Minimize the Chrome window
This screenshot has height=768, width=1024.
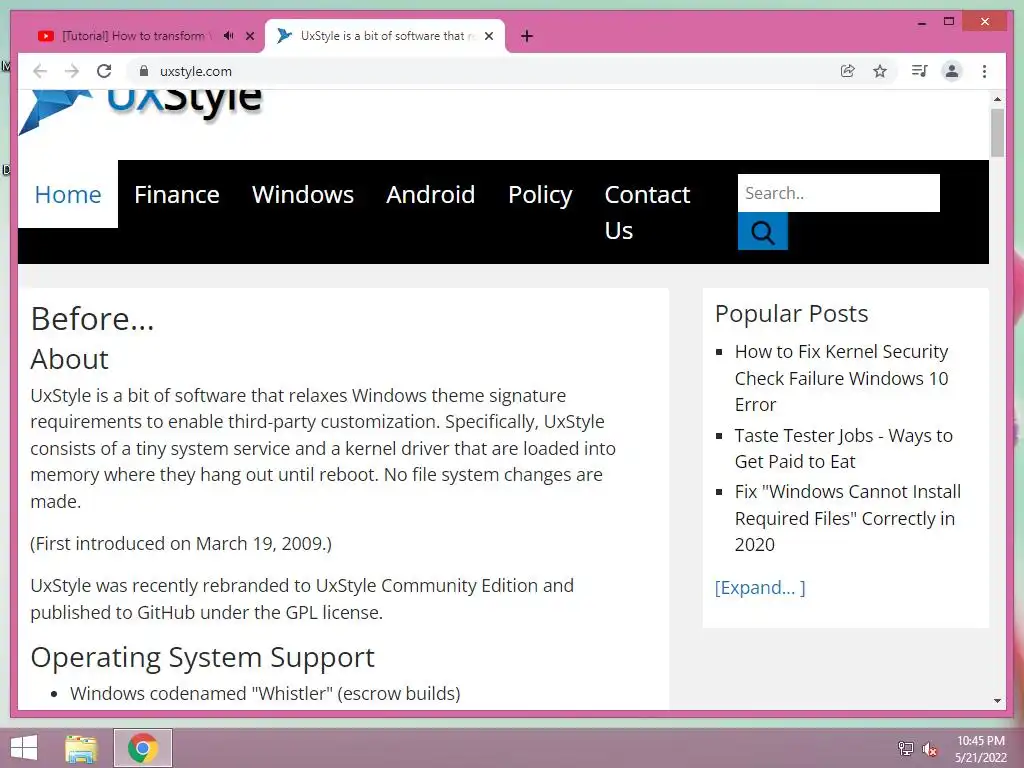(921, 22)
